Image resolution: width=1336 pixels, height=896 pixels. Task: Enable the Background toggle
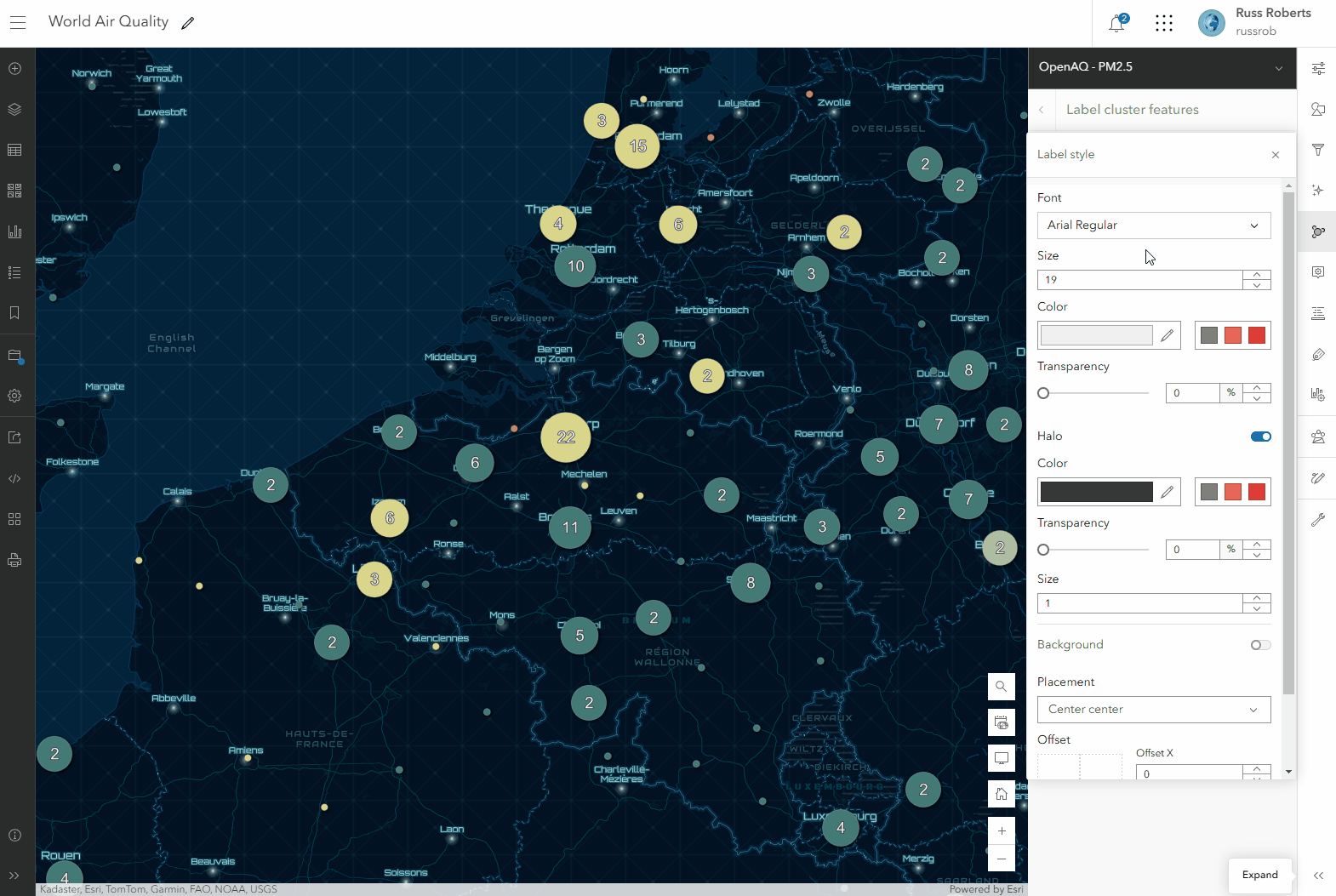1260,645
